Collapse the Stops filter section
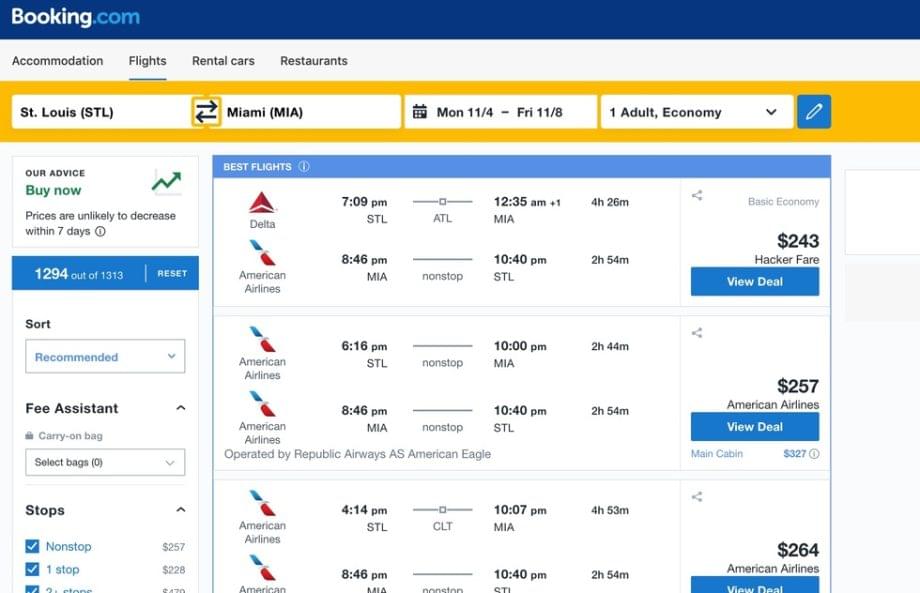 (x=181, y=510)
